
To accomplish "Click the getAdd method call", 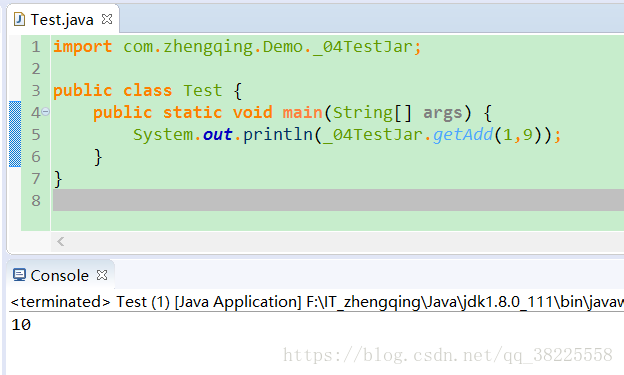I will pos(463,135).
